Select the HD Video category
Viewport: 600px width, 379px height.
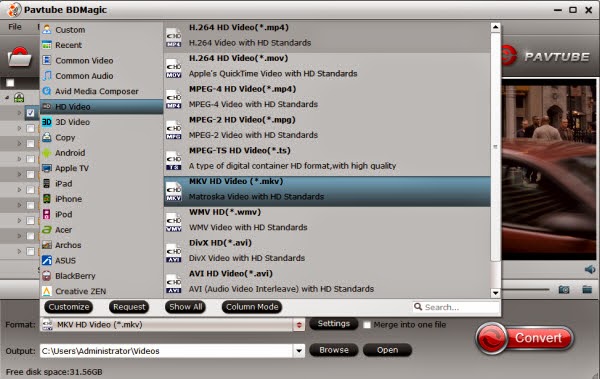tap(101, 106)
